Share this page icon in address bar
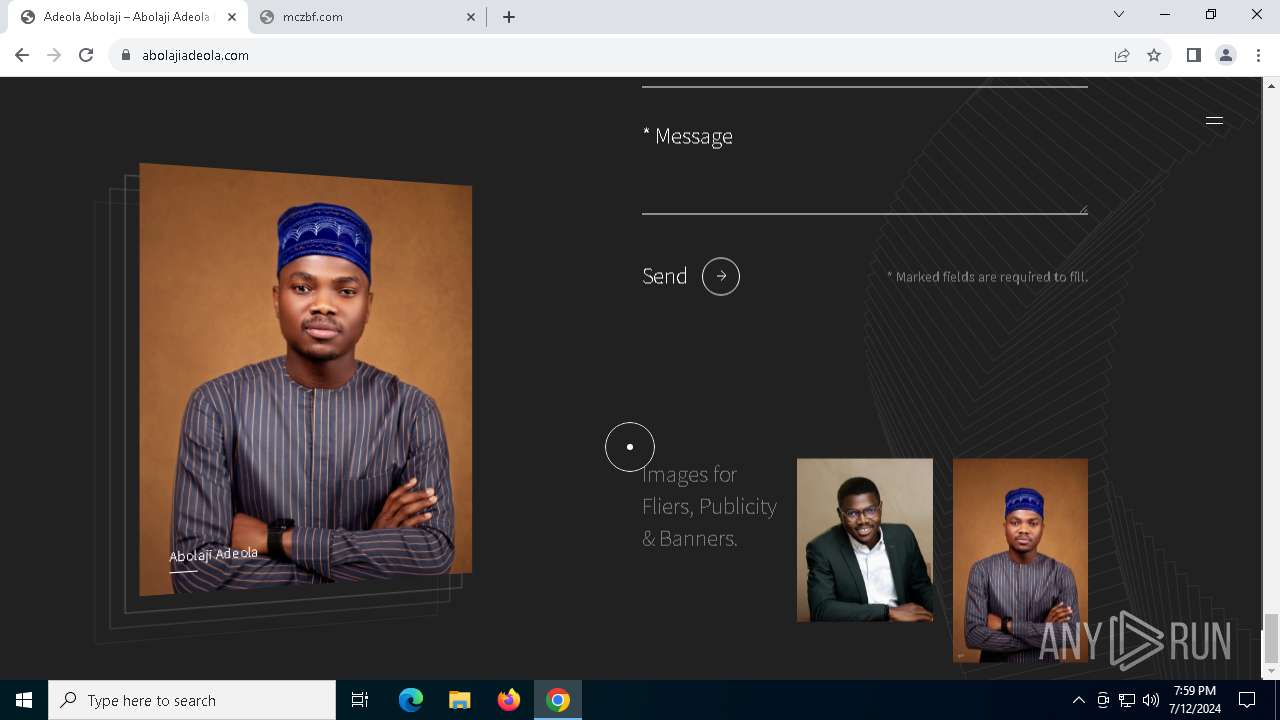The height and width of the screenshot is (720, 1280). click(1122, 55)
